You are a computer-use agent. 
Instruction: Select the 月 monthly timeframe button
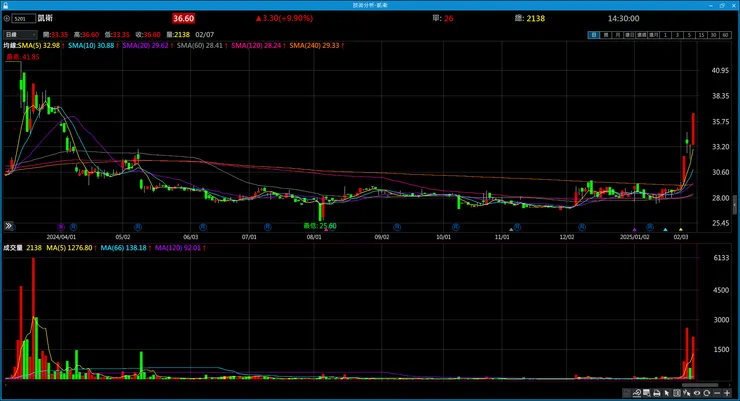tap(618, 35)
